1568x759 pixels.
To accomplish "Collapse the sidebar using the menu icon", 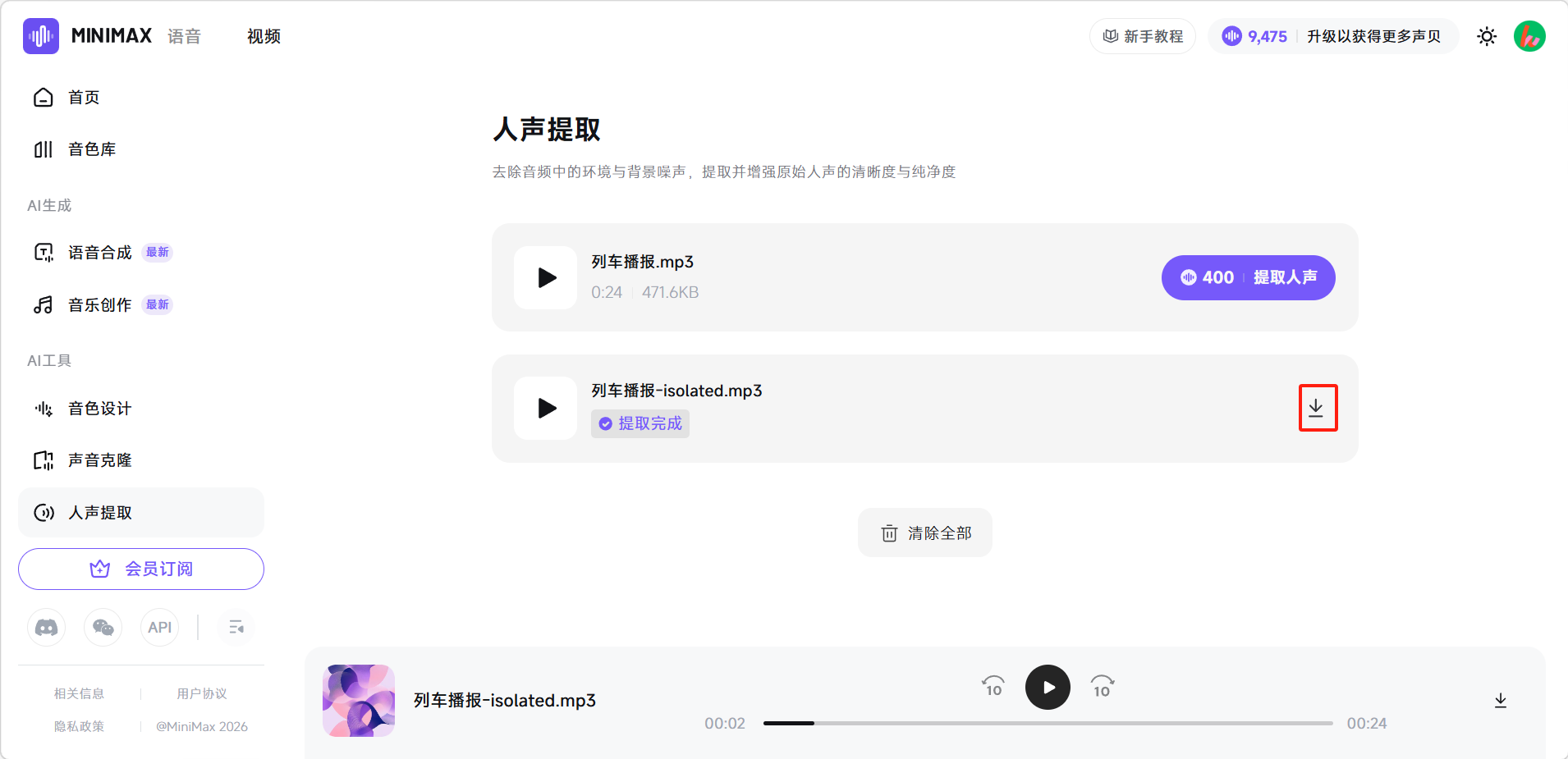I will pos(236,628).
